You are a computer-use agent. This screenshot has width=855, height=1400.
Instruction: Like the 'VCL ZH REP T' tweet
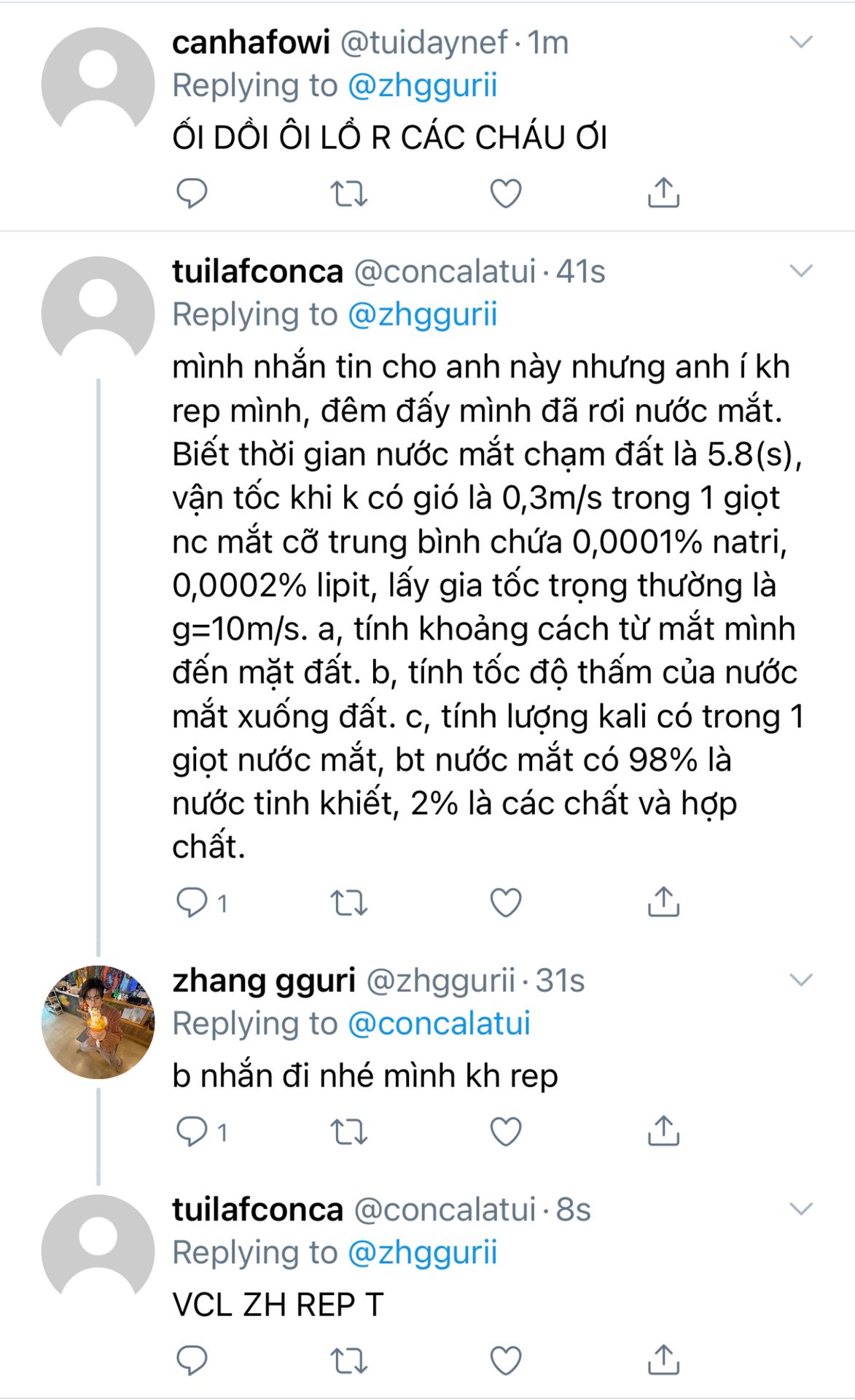tap(506, 1360)
